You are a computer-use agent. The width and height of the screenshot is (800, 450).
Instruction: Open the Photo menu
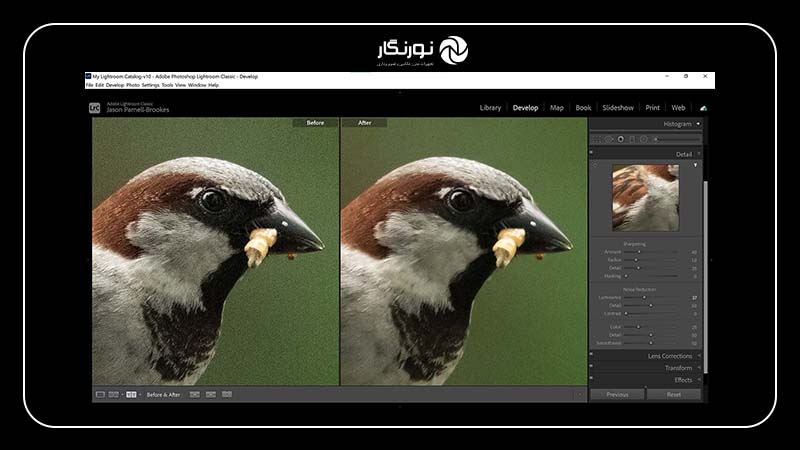tap(133, 85)
